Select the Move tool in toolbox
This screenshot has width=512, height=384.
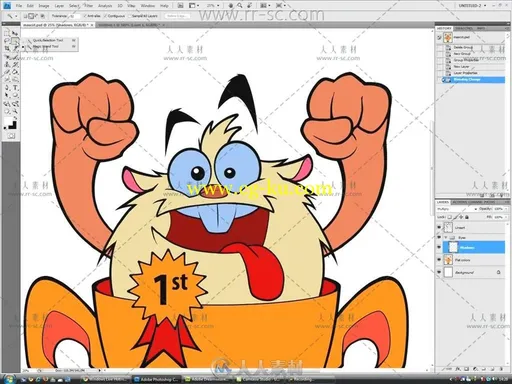click(15, 33)
